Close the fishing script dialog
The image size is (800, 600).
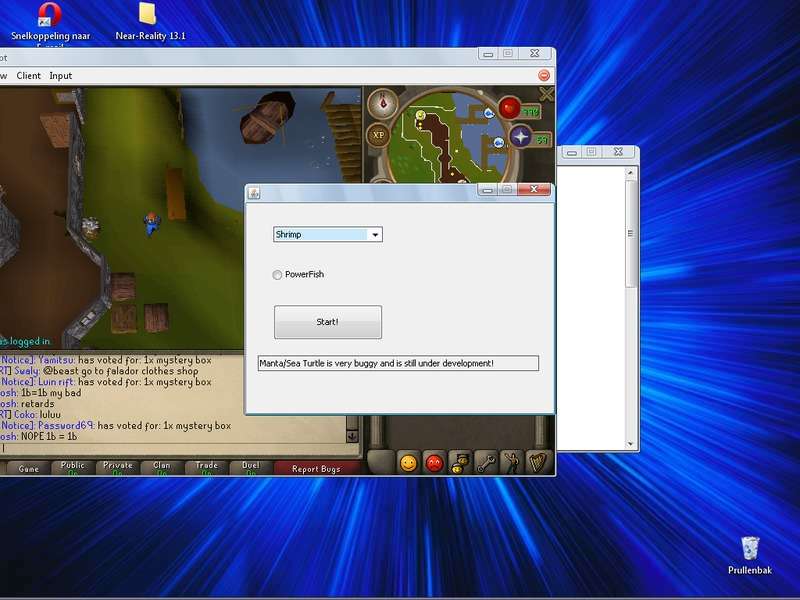pos(534,189)
